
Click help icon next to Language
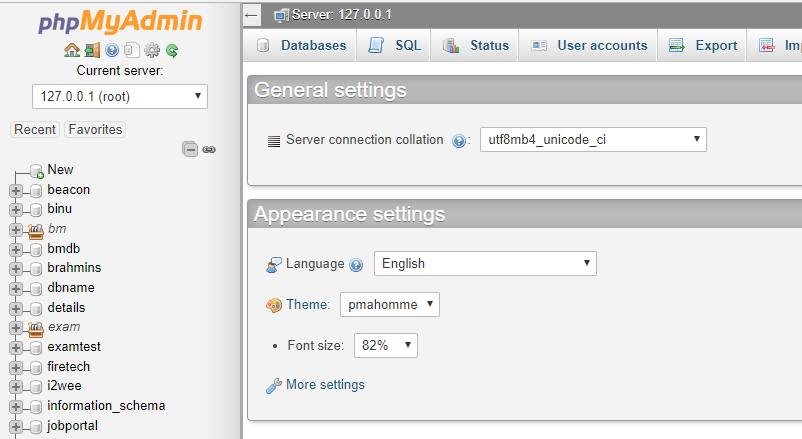pos(355,265)
